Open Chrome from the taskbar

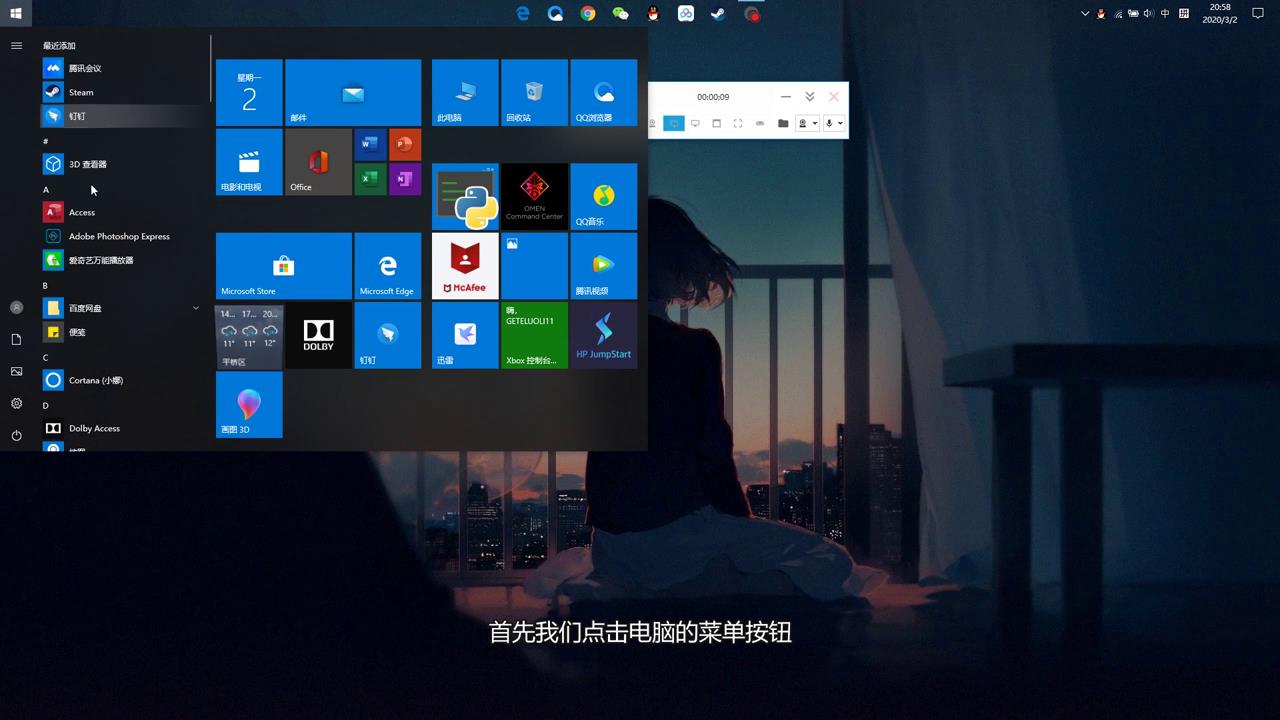tap(588, 13)
